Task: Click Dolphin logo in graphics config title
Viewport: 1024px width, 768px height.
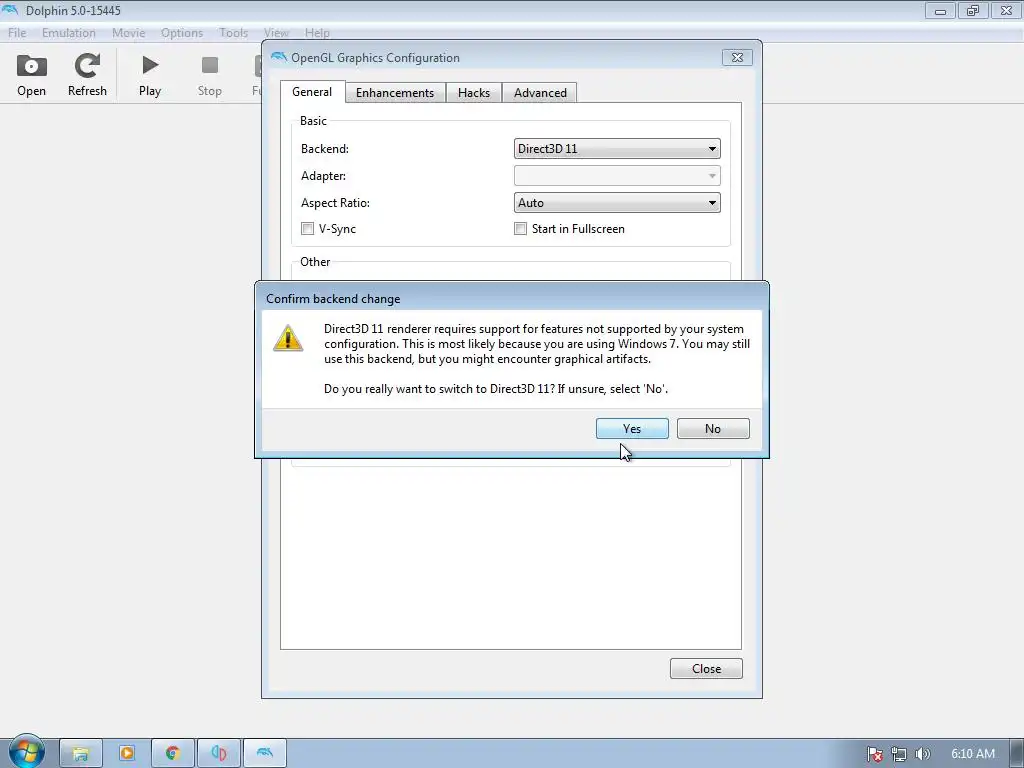Action: pos(279,57)
